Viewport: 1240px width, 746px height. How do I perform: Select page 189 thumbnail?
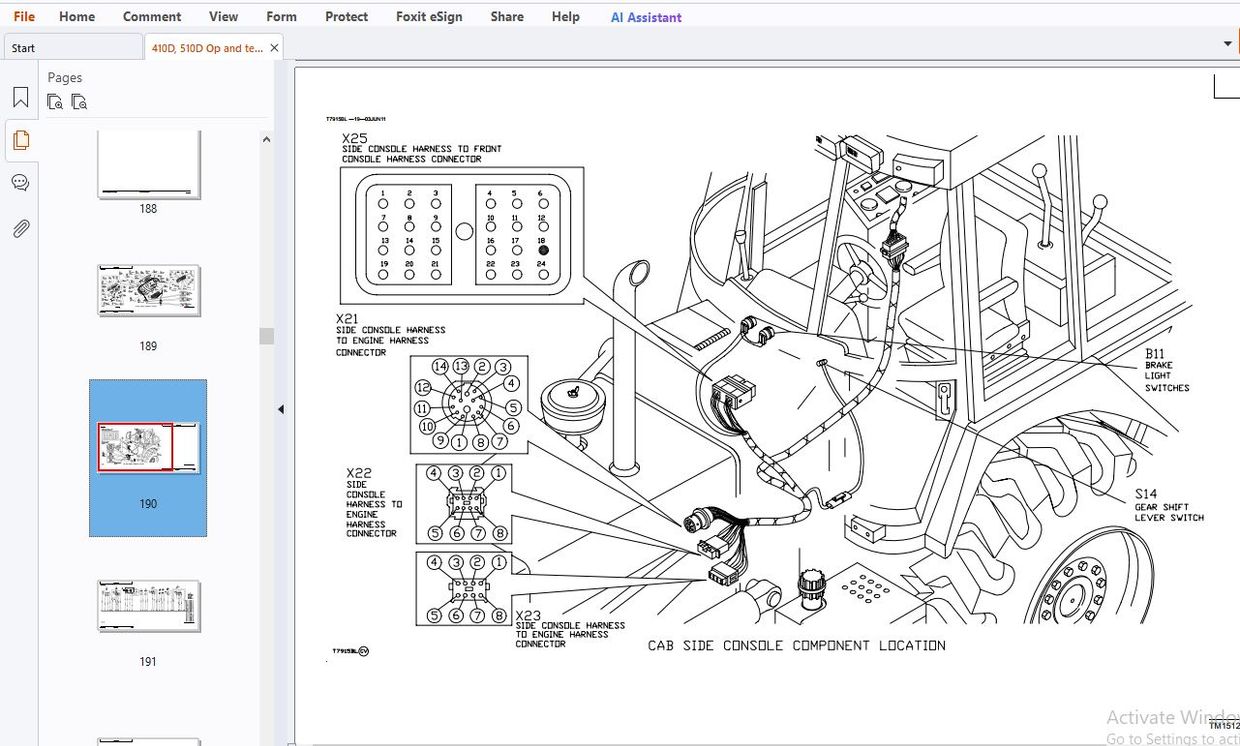[x=148, y=291]
